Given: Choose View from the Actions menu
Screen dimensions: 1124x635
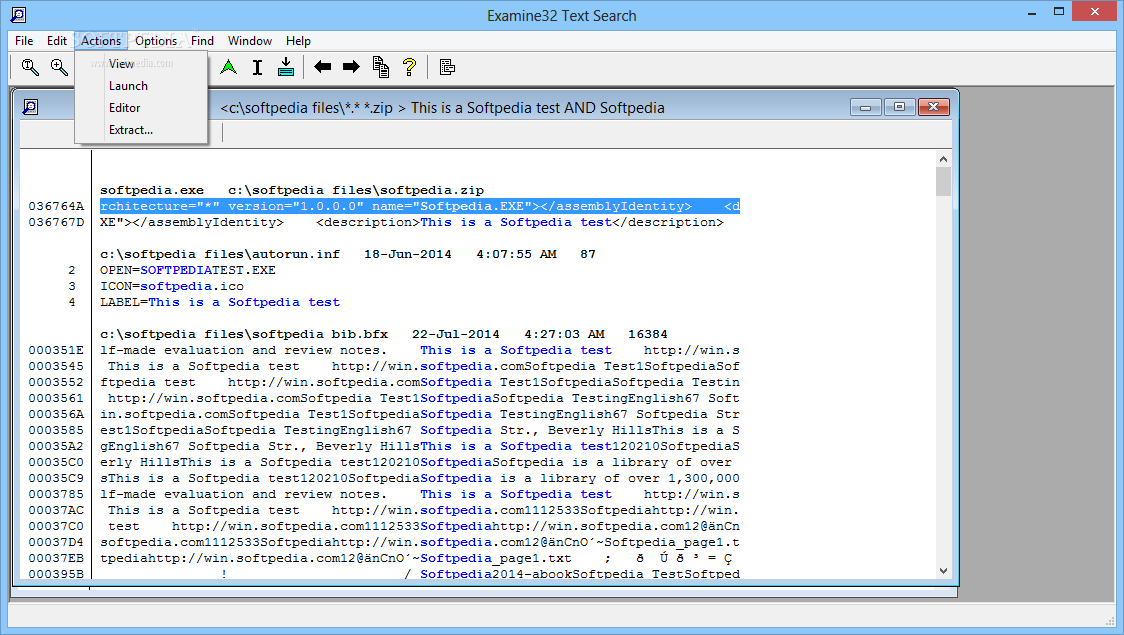Looking at the screenshot, I should (141, 64).
